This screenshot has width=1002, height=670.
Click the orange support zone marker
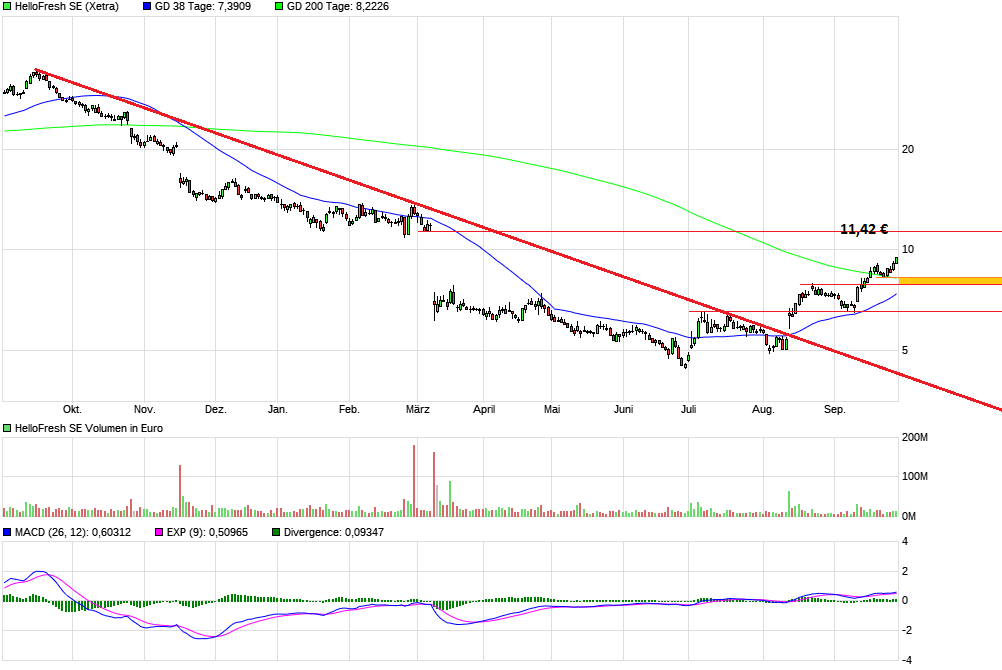[950, 281]
